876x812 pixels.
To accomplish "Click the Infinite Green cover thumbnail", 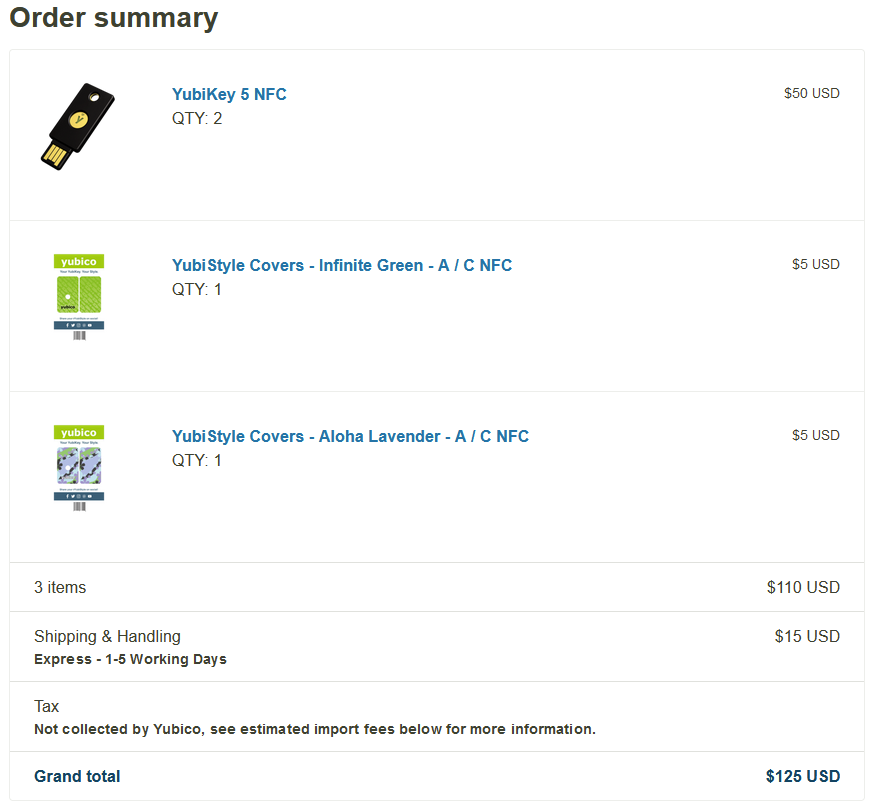I will 78,296.
